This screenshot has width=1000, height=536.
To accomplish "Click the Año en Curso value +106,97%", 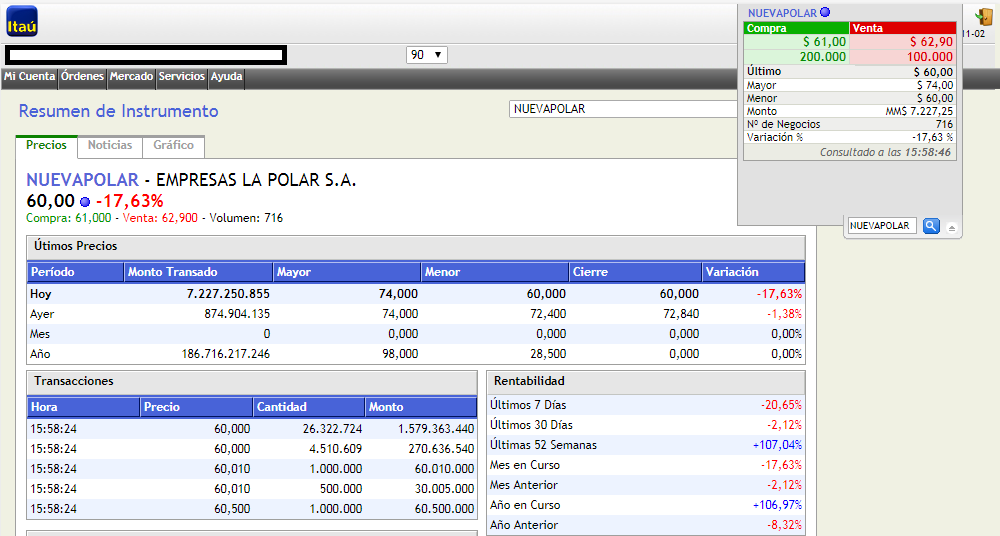I will click(x=777, y=505).
